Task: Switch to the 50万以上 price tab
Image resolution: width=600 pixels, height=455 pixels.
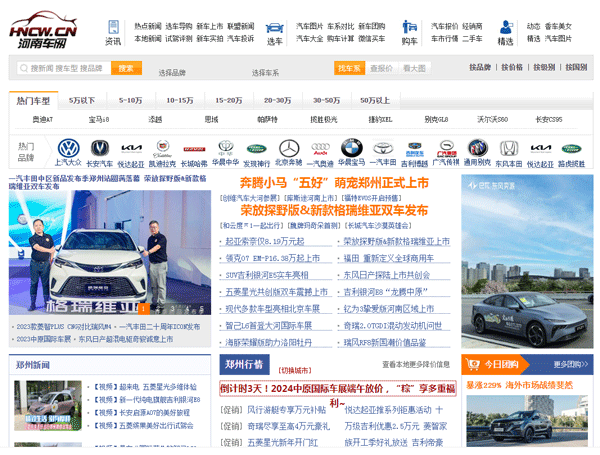Action: tap(375, 101)
